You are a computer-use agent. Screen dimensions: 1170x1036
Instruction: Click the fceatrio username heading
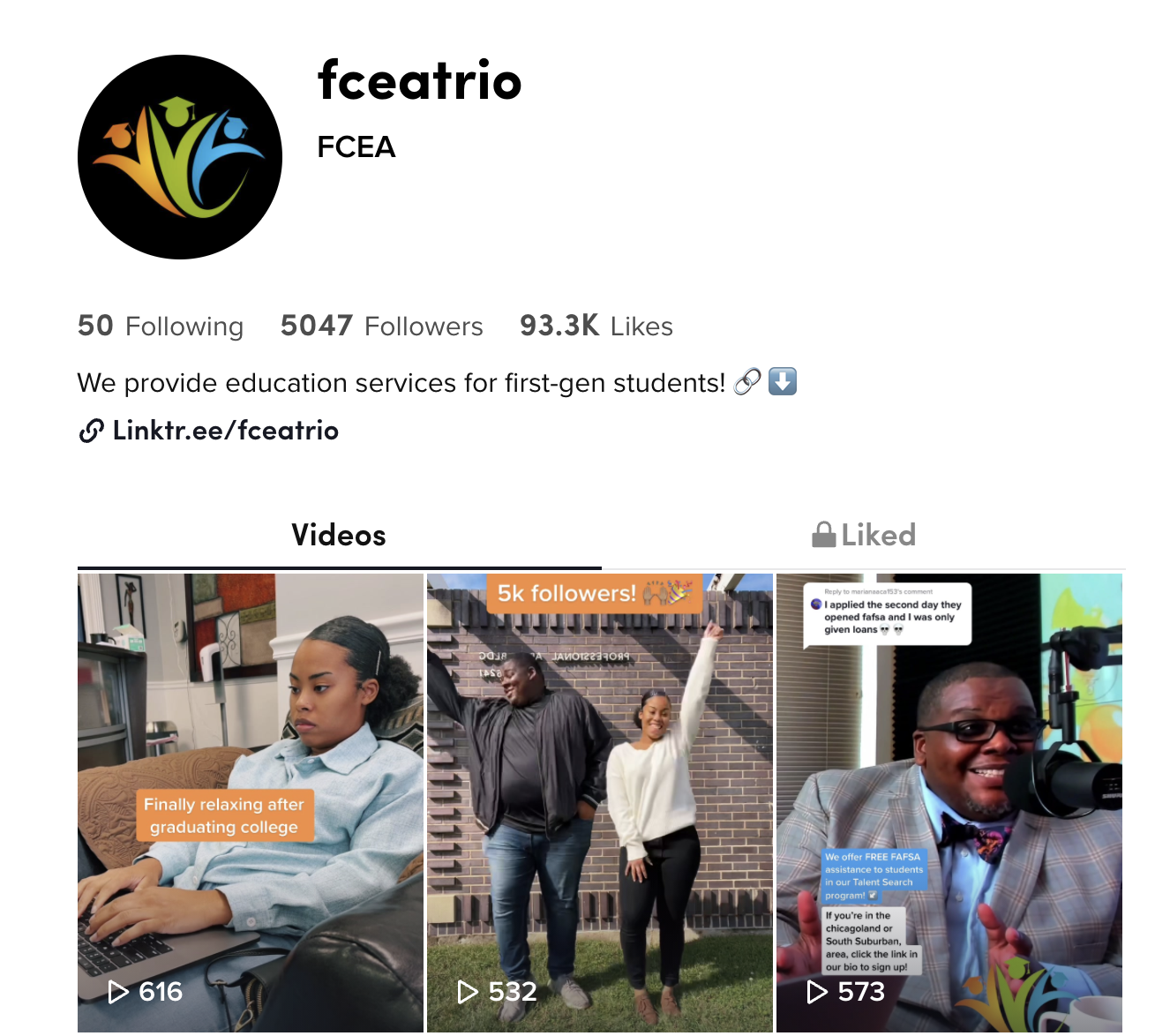[420, 80]
